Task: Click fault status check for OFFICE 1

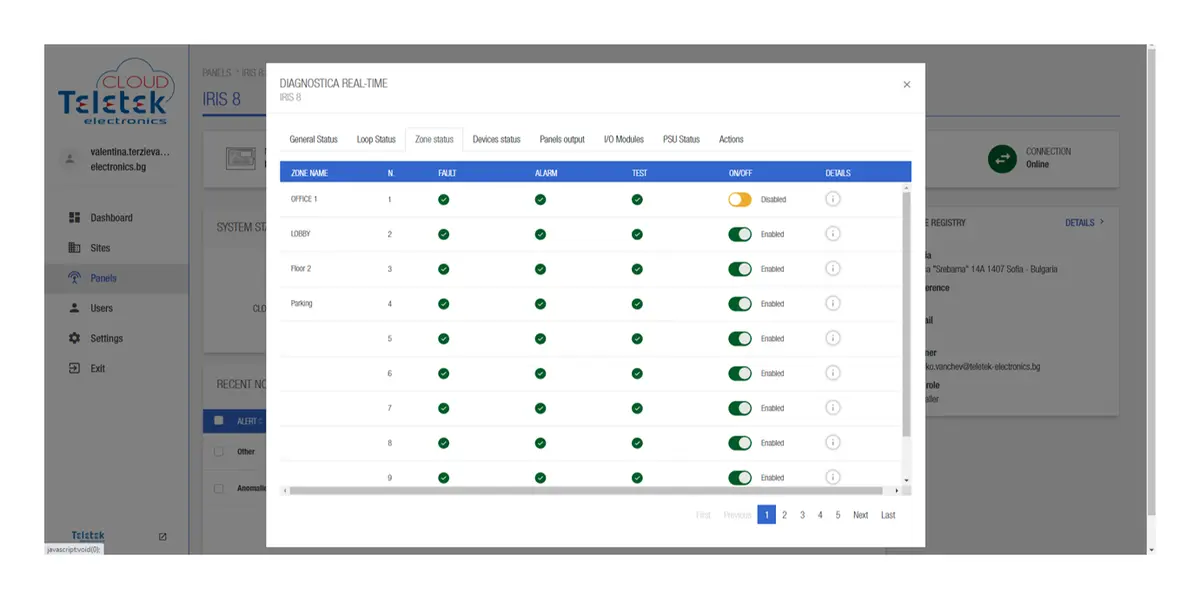Action: point(443,199)
